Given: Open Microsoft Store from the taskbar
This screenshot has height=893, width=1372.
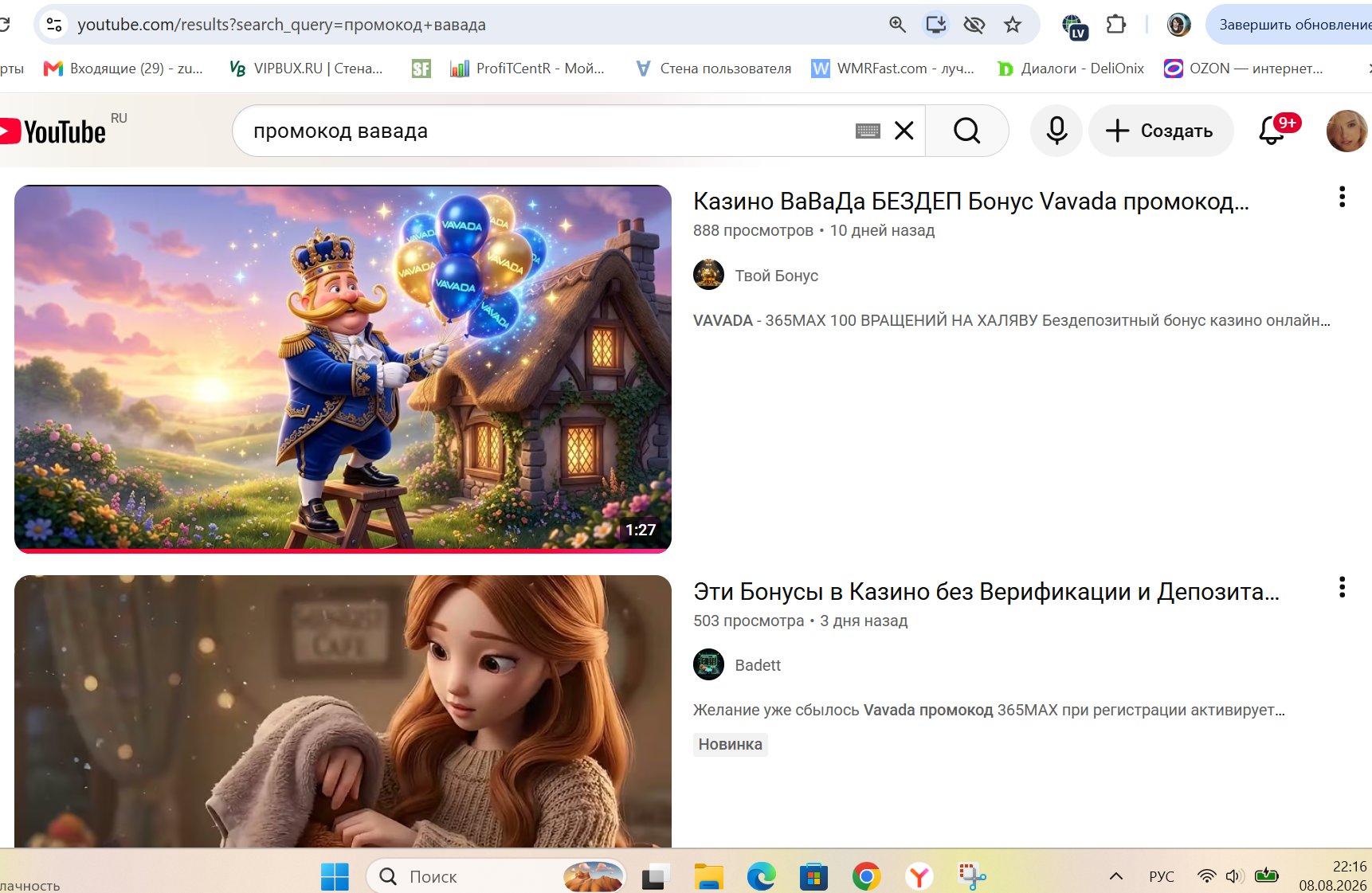Looking at the screenshot, I should (813, 877).
